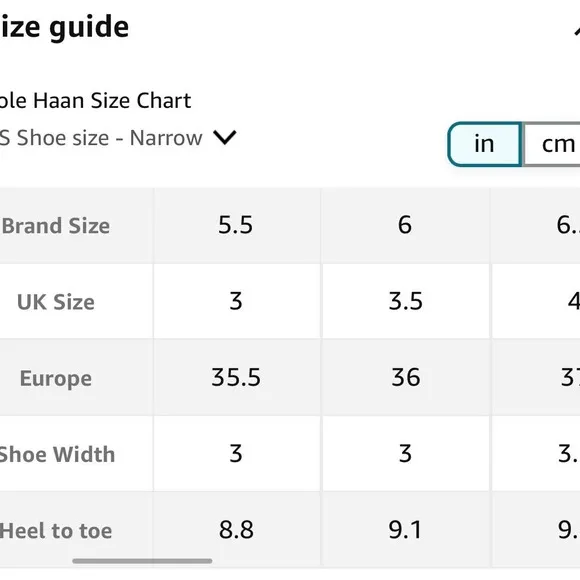
Task: Switch measurements to inches
Action: 485,144
